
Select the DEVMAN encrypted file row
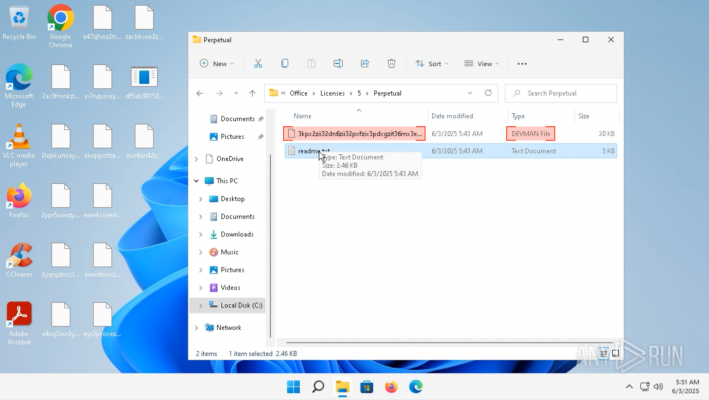pos(450,134)
